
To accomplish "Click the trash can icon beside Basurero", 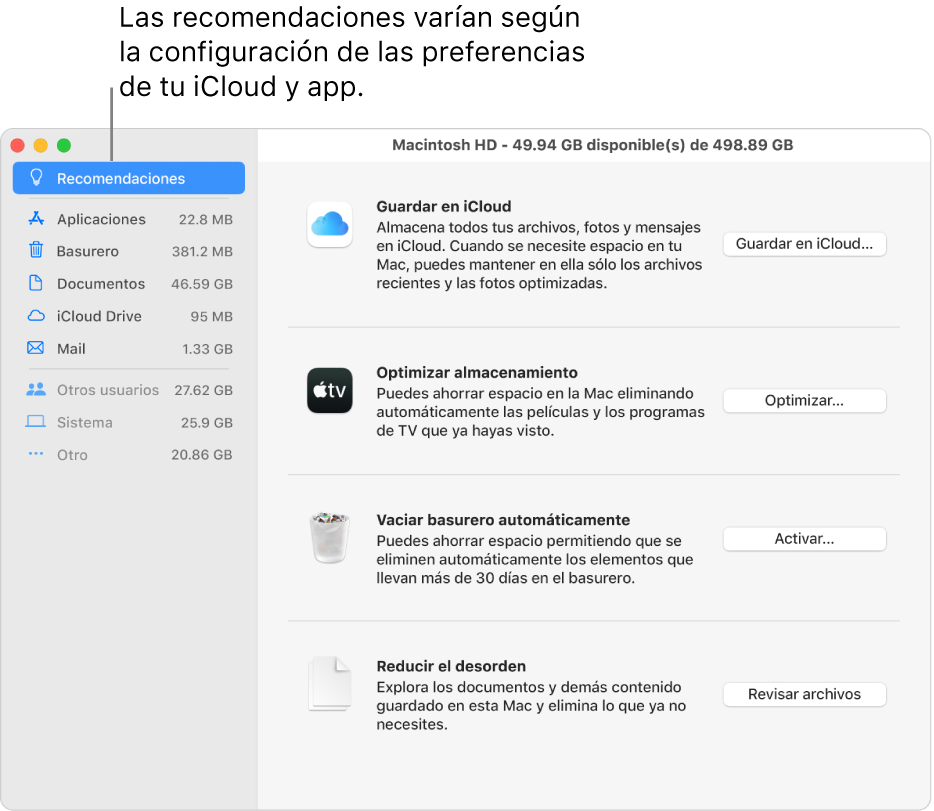I will click(x=36, y=250).
